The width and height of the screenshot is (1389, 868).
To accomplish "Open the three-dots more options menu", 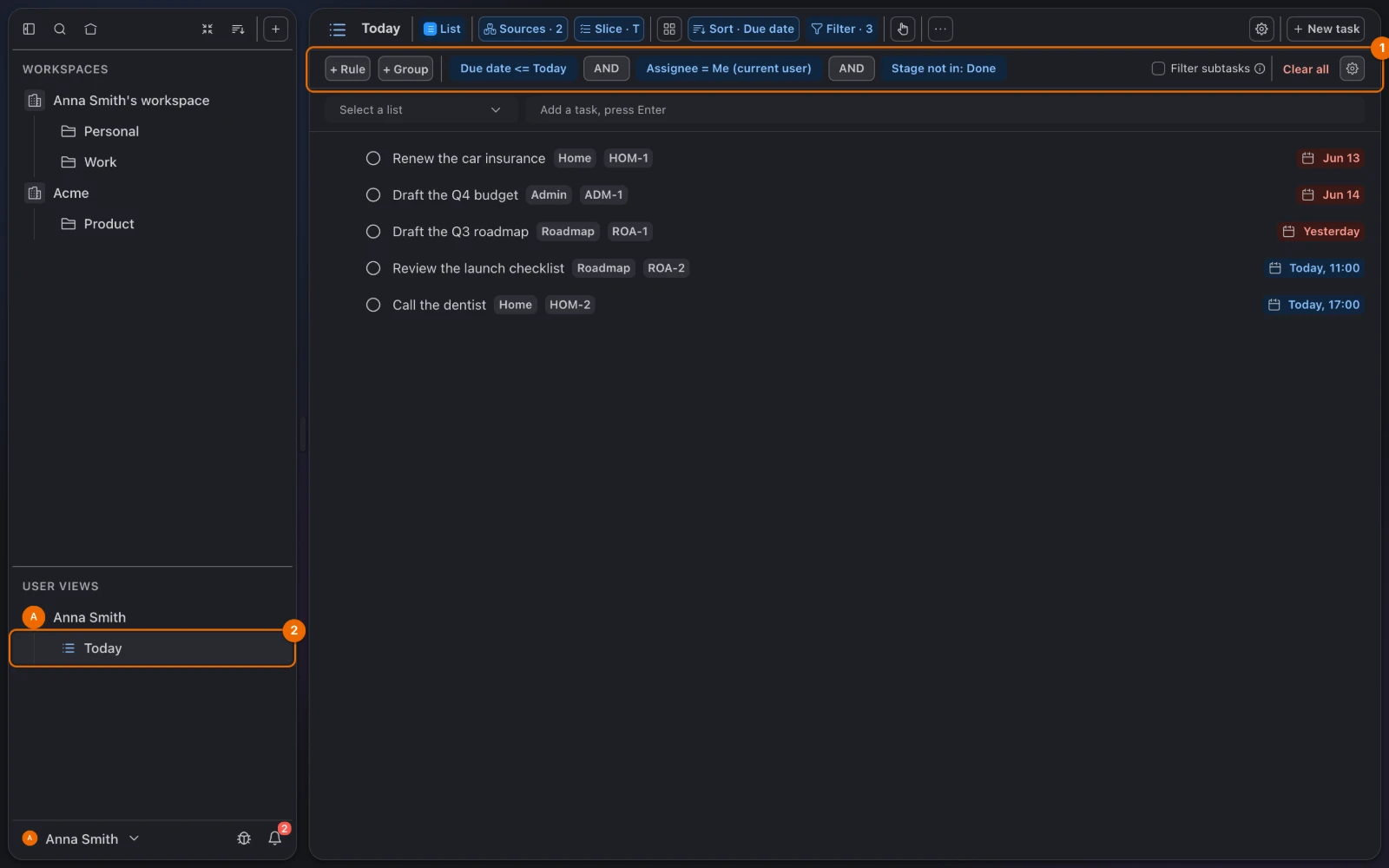I will click(x=940, y=29).
